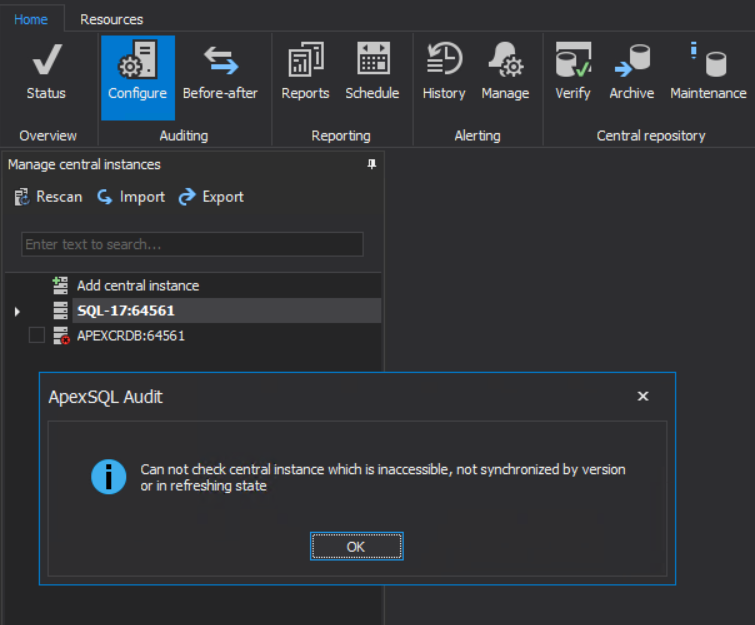The width and height of the screenshot is (755, 625).
Task: Click the Export button
Action: point(211,197)
